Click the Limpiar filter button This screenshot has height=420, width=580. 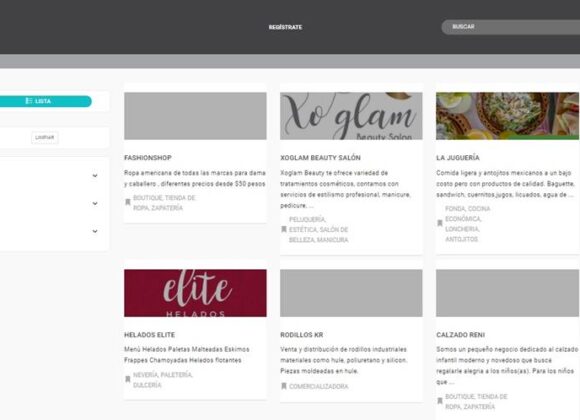point(45,138)
